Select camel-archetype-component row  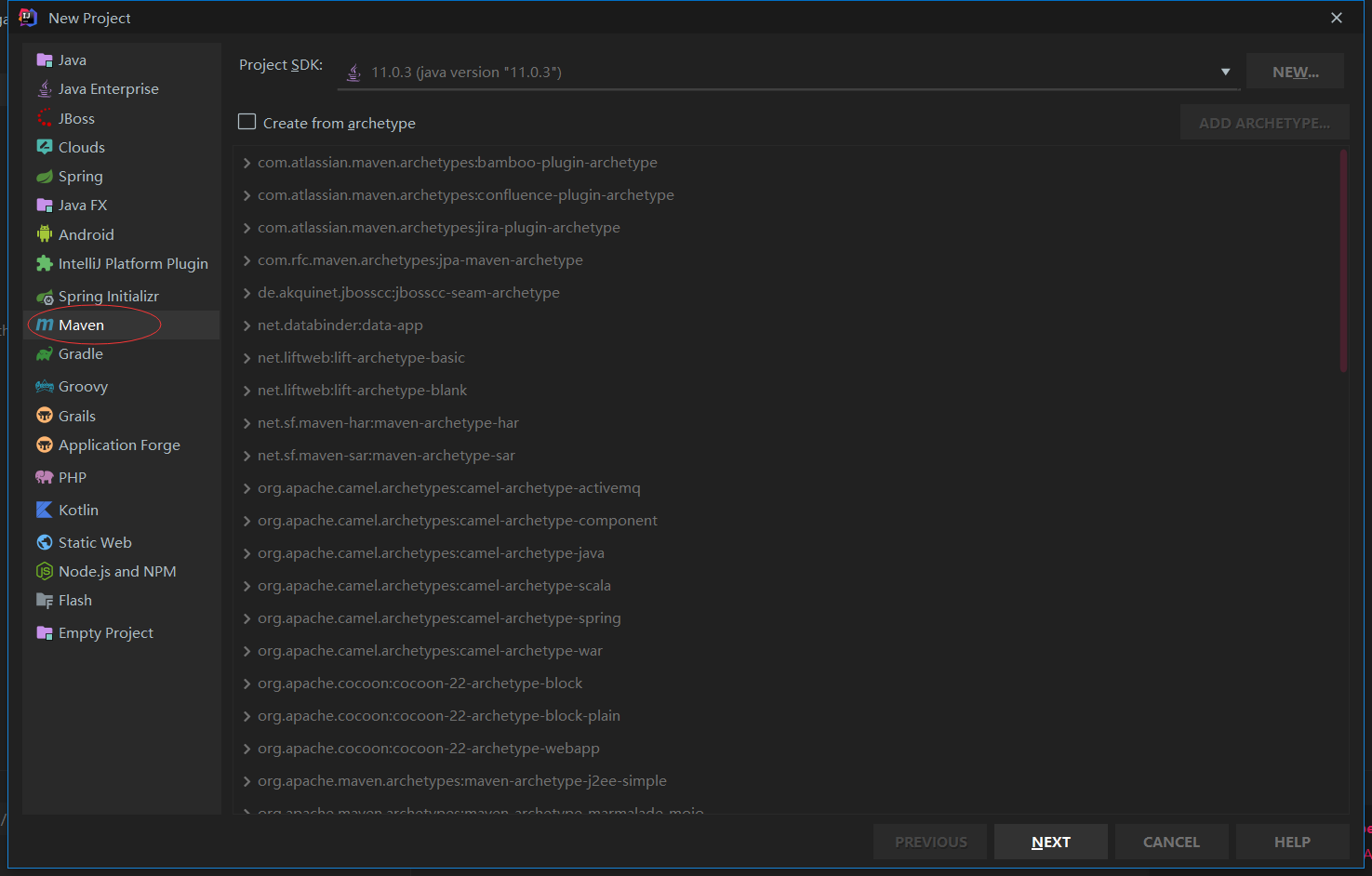pos(786,521)
